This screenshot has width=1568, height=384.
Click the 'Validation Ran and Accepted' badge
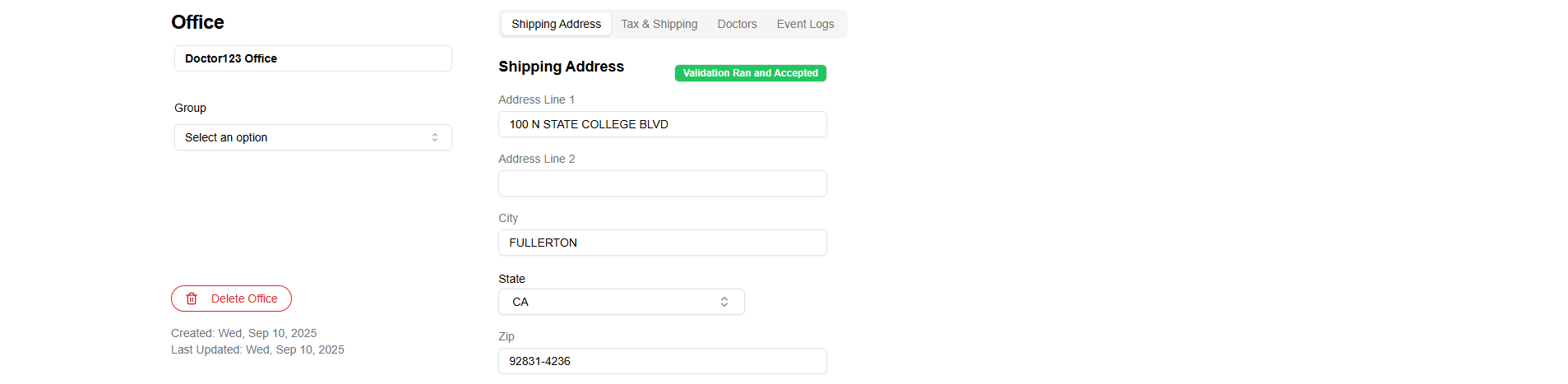coord(750,73)
